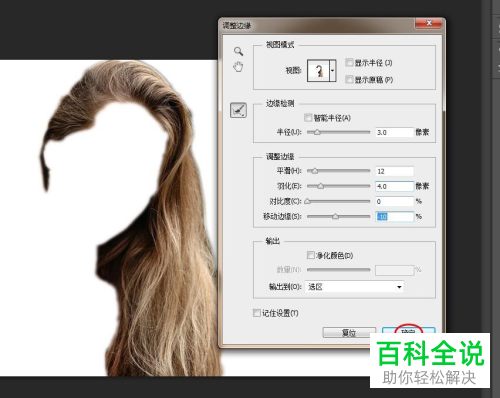Screen dimensions: 500x398
Task: Toggle 记住设置 (T) checkbox
Action: (x=257, y=313)
